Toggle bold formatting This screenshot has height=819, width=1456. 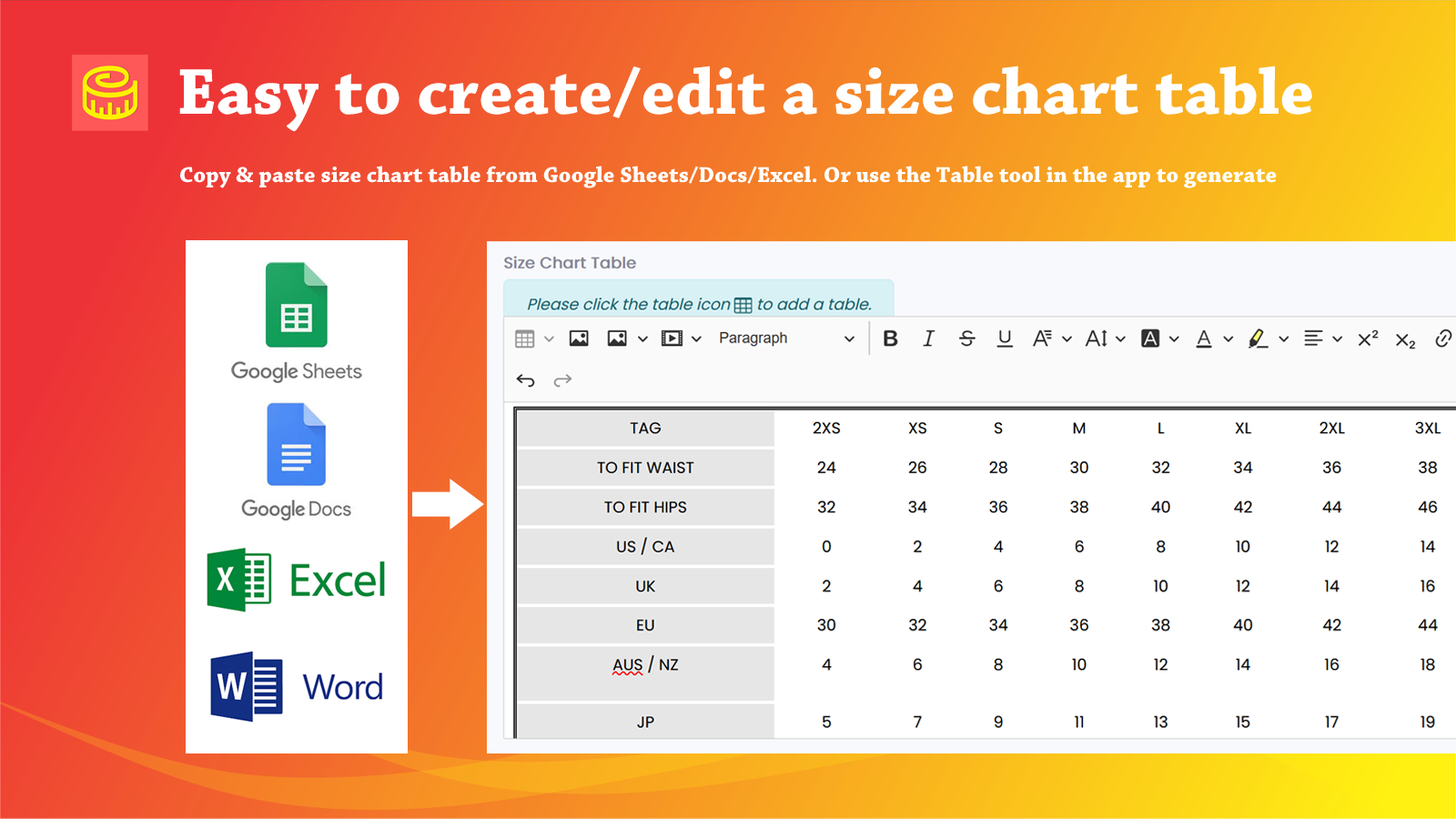[892, 337]
